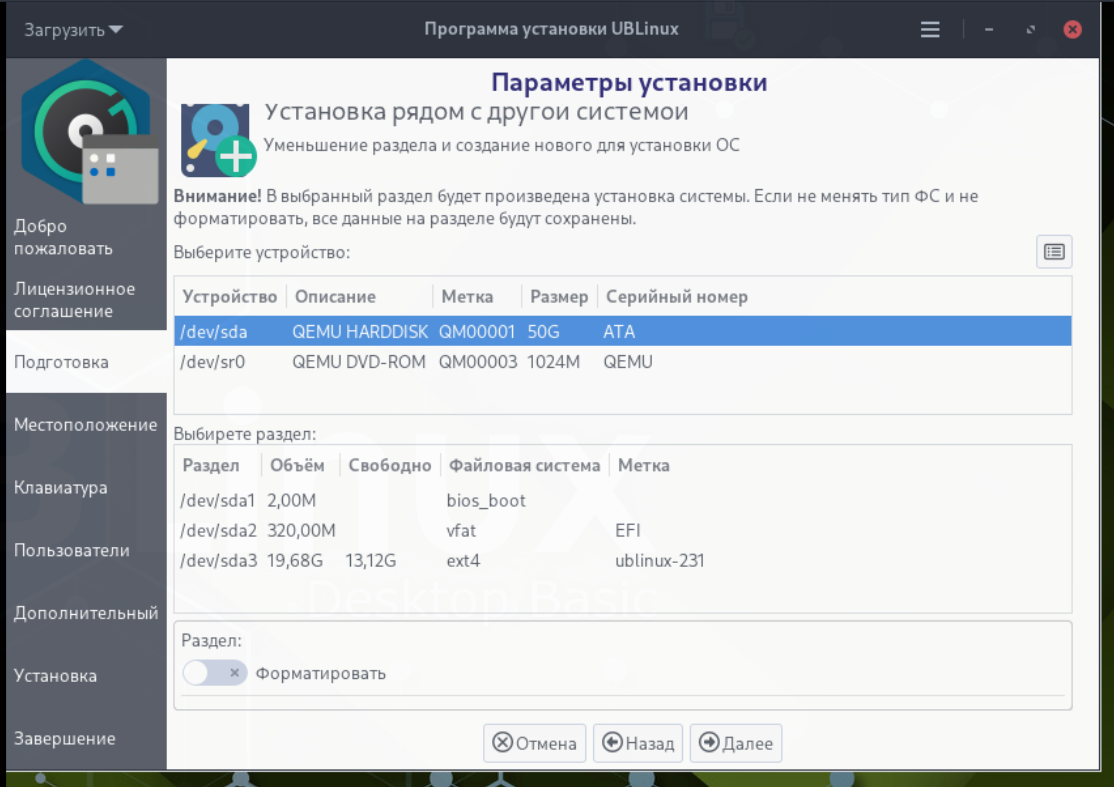Click the 1024M size cell

coord(553,362)
